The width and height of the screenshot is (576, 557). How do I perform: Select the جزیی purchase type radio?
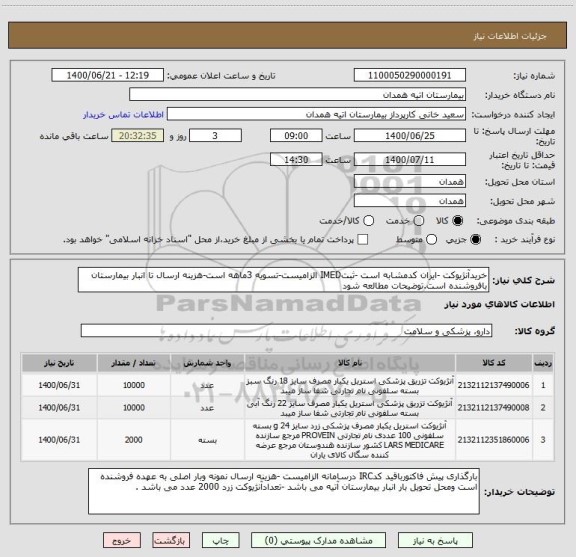[475, 240]
